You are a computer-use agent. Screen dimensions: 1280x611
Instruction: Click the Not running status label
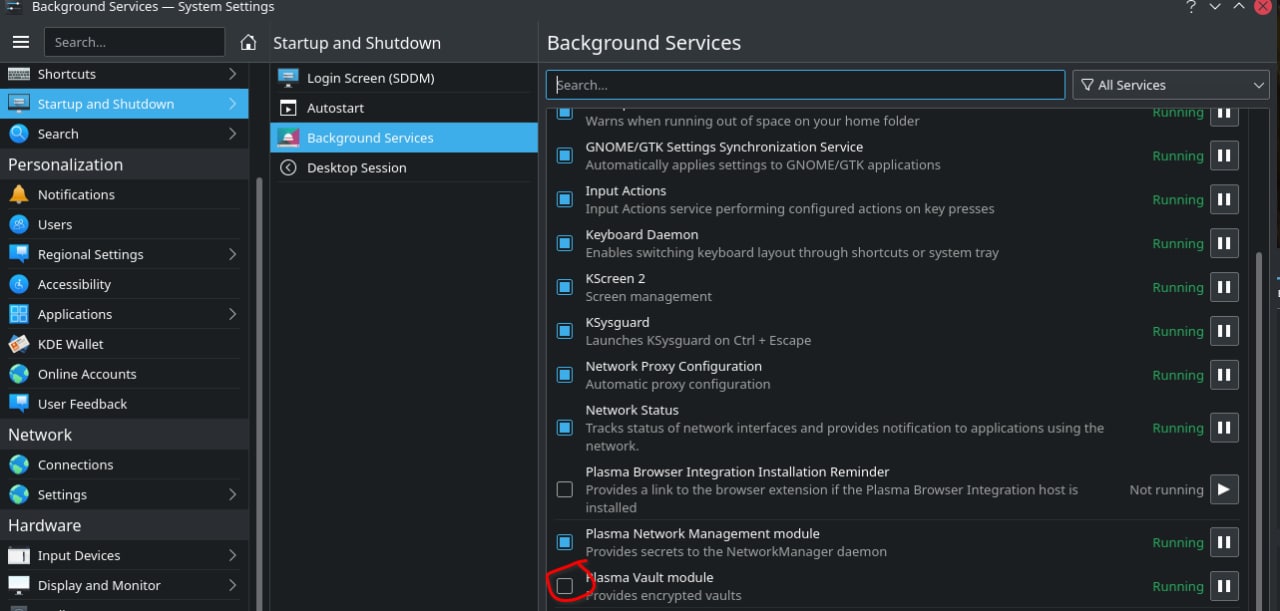[x=1166, y=490]
